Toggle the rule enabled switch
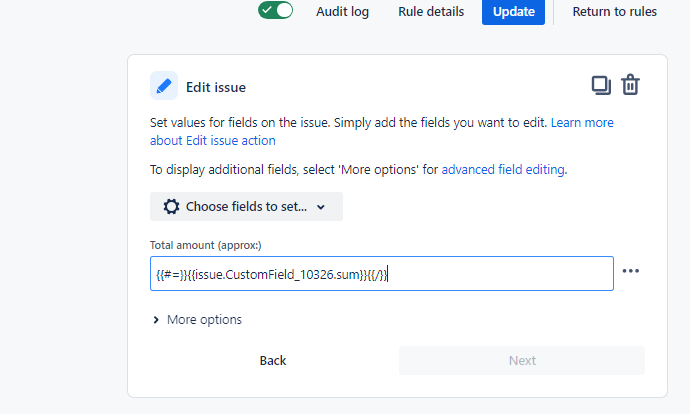690x414 pixels. 275,11
